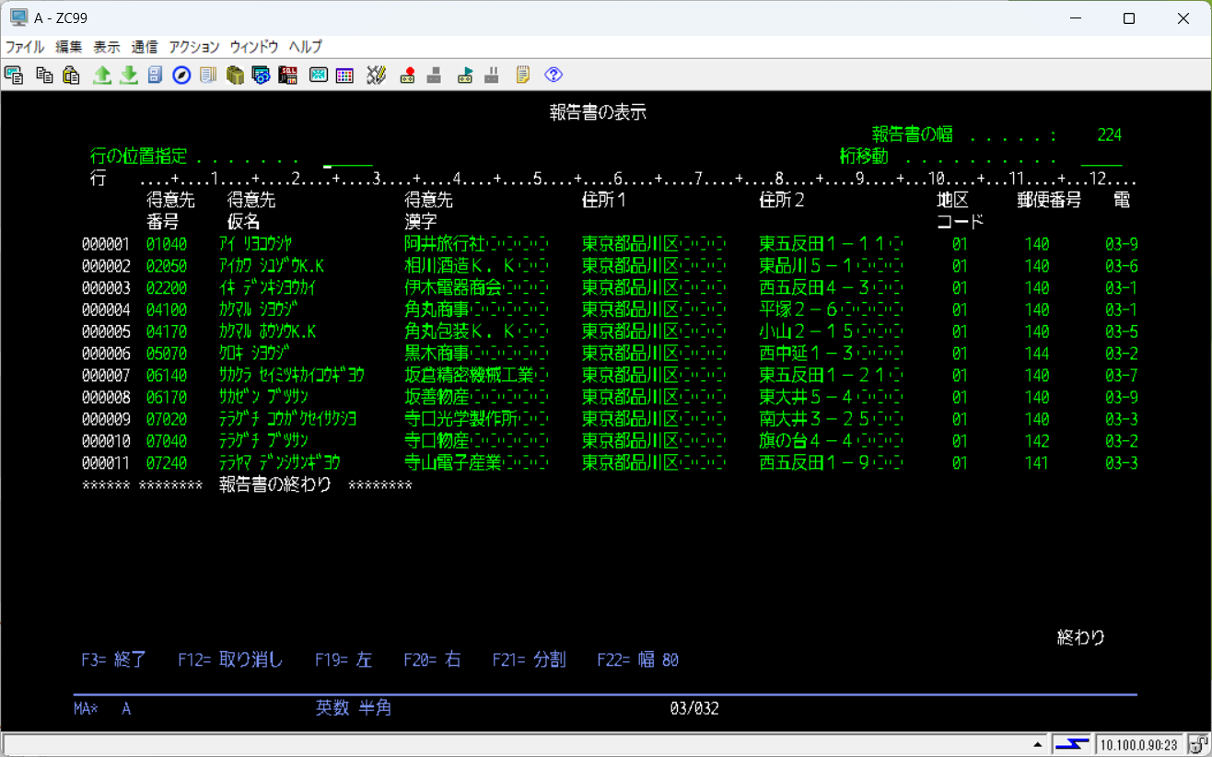Viewport: 1212px width, 758px height.
Task: Start macro recording with red dot icon
Action: [x=407, y=75]
